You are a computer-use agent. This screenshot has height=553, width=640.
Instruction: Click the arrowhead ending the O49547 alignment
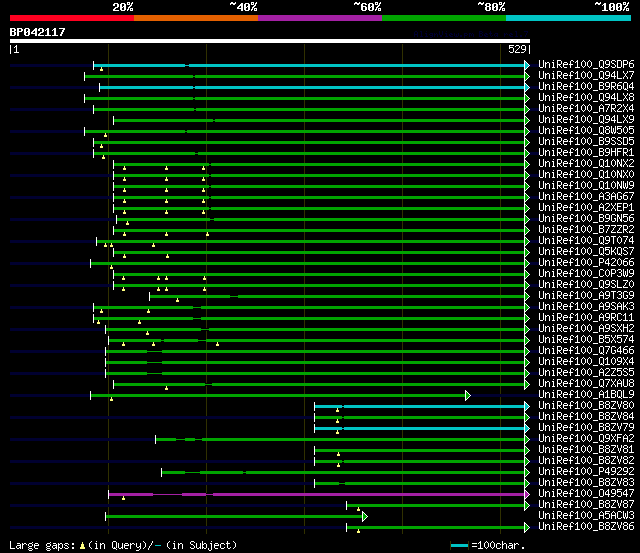click(527, 494)
